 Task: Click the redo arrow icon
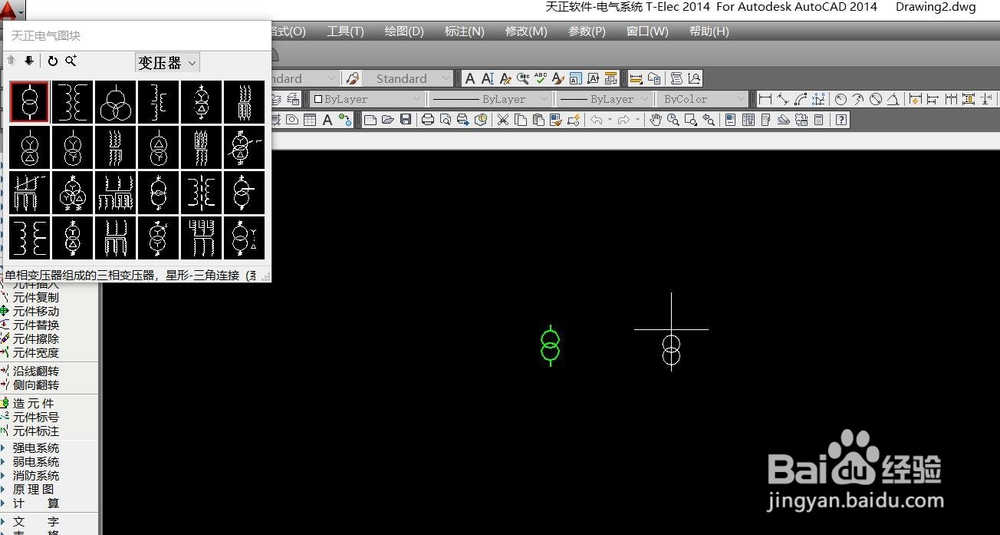coord(623,119)
